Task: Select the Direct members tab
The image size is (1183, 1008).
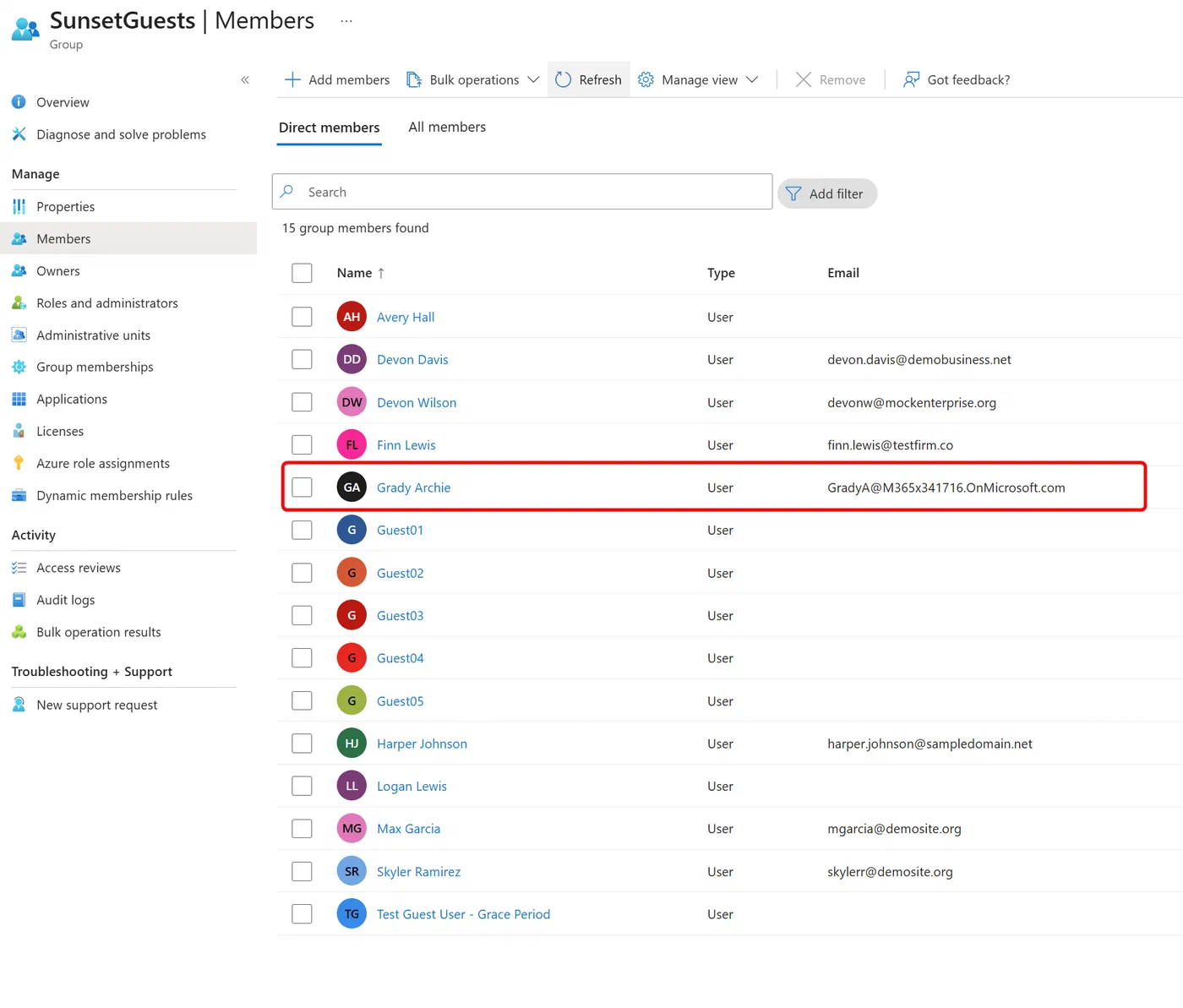Action: (x=330, y=128)
